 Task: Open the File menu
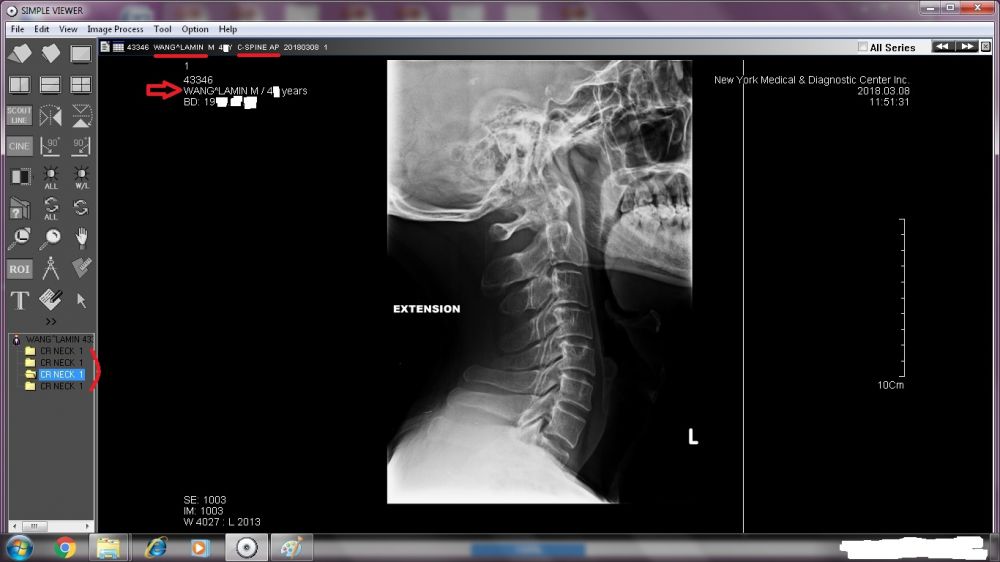tap(17, 29)
